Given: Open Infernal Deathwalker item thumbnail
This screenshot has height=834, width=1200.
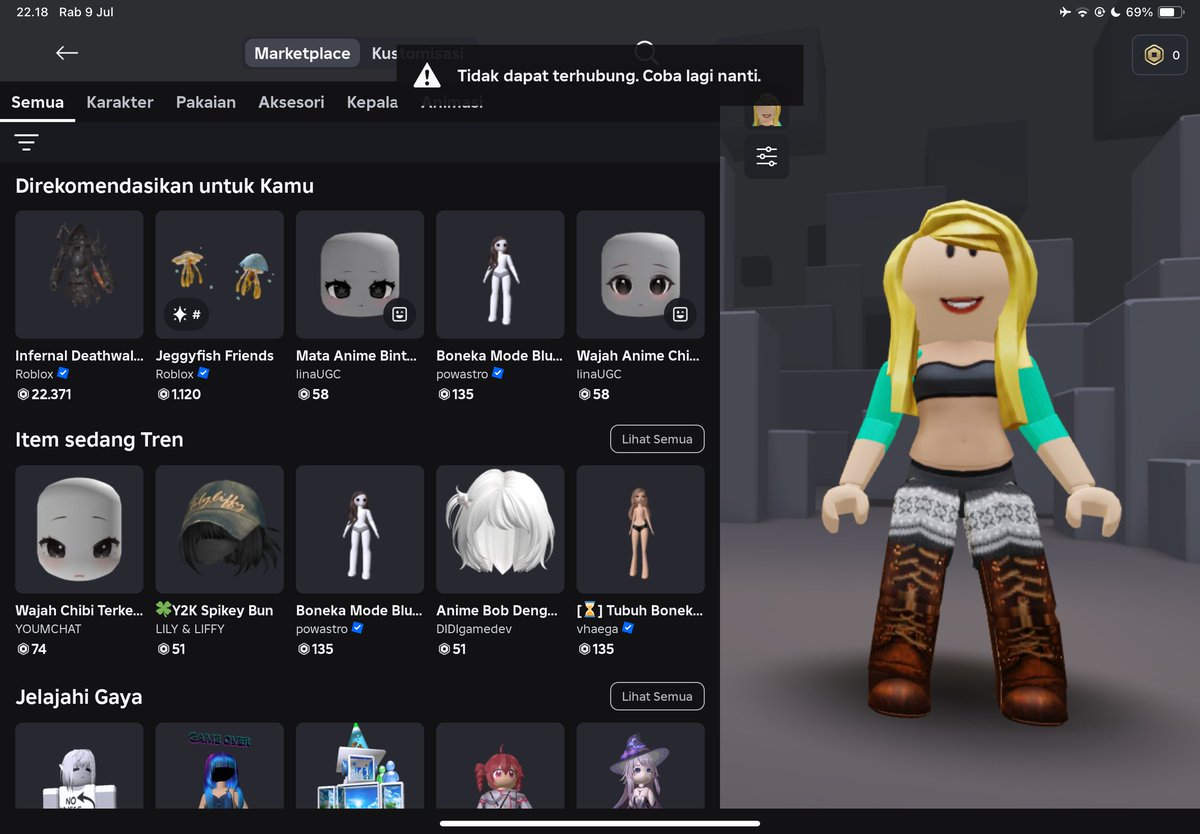Looking at the screenshot, I should pyautogui.click(x=79, y=274).
